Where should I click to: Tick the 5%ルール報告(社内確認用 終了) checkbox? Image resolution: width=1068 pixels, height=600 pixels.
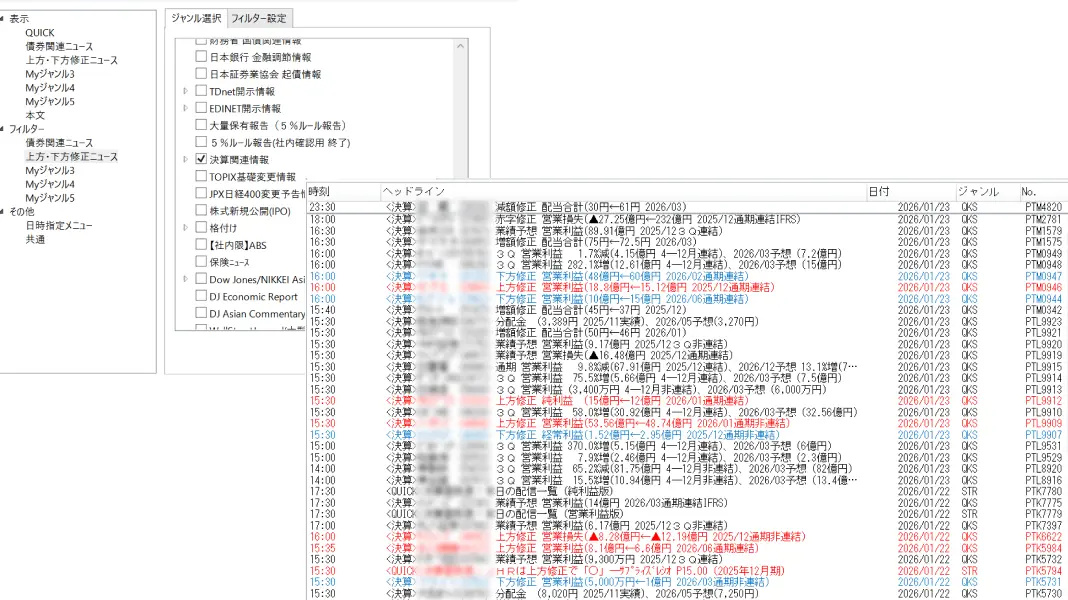pos(201,142)
